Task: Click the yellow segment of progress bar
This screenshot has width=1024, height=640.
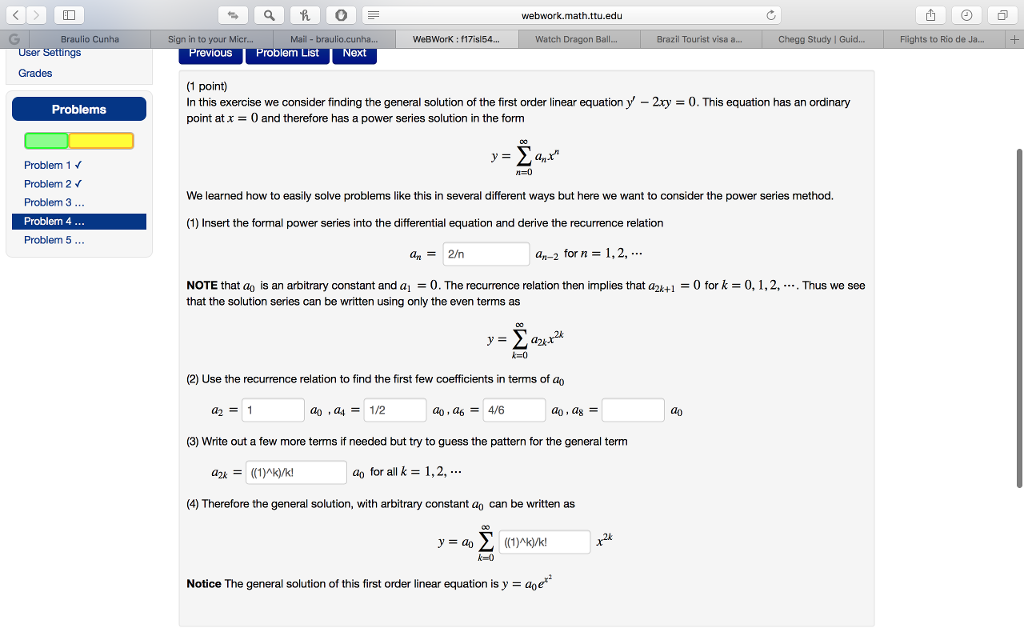Action: point(101,140)
